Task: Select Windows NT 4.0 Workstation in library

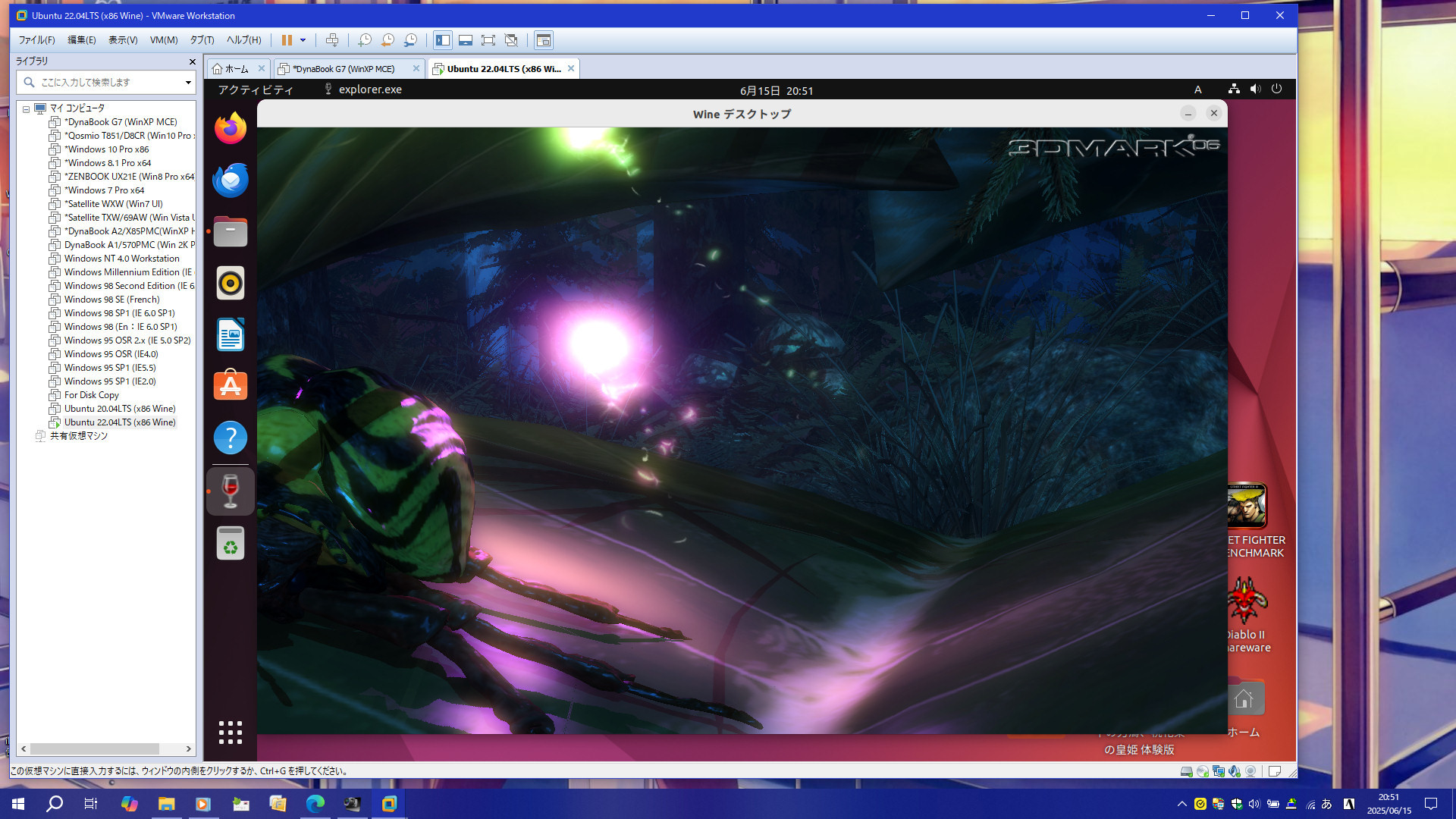Action: (121, 259)
